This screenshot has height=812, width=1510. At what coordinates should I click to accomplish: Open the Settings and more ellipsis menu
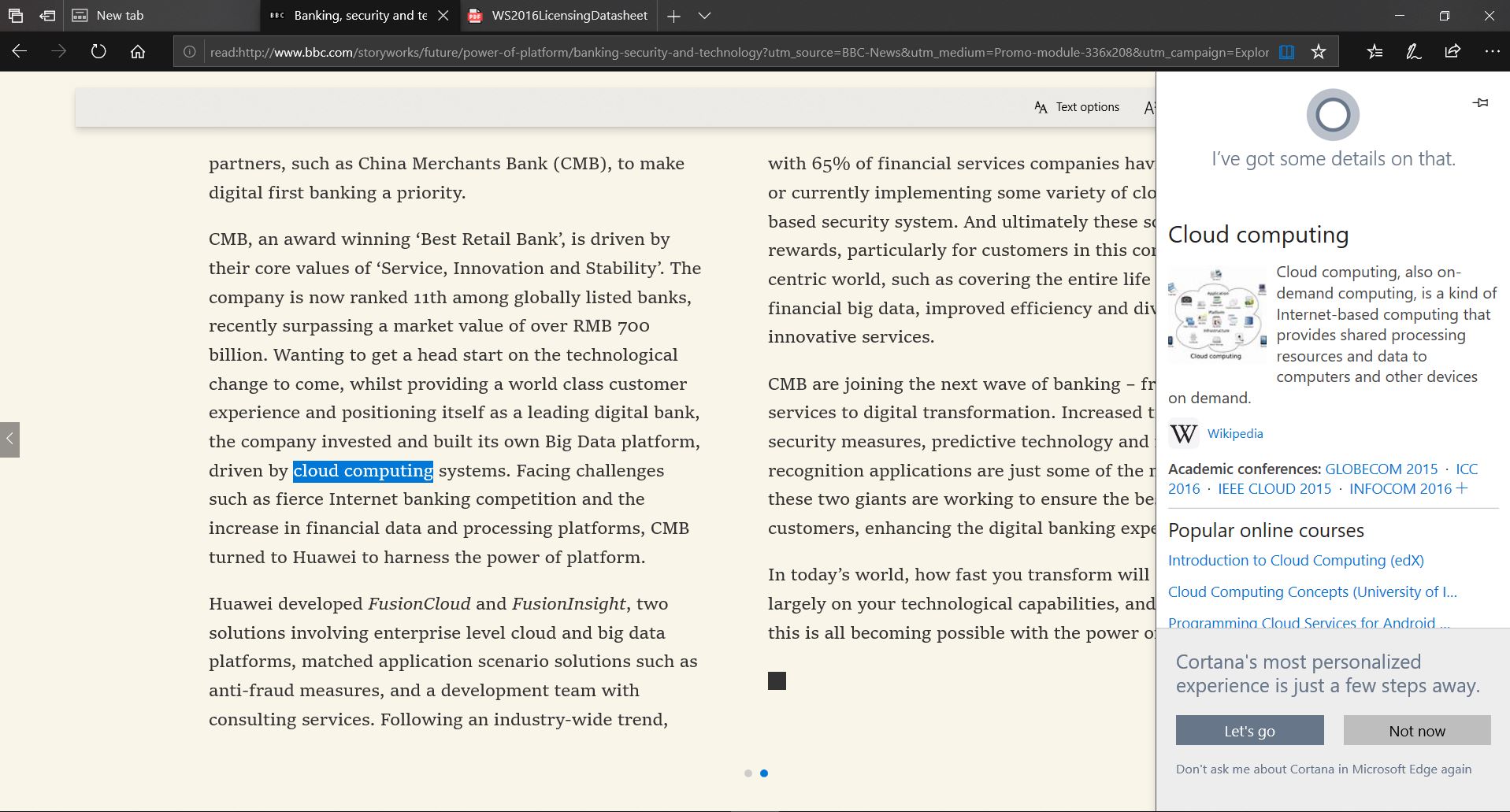1491,52
